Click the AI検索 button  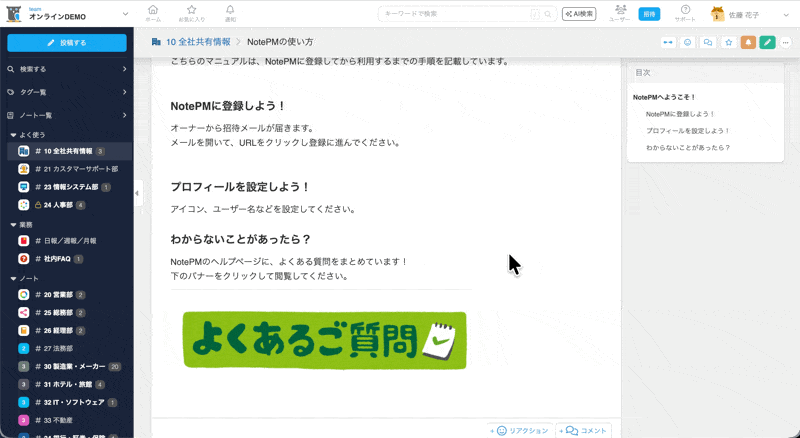pos(579,14)
